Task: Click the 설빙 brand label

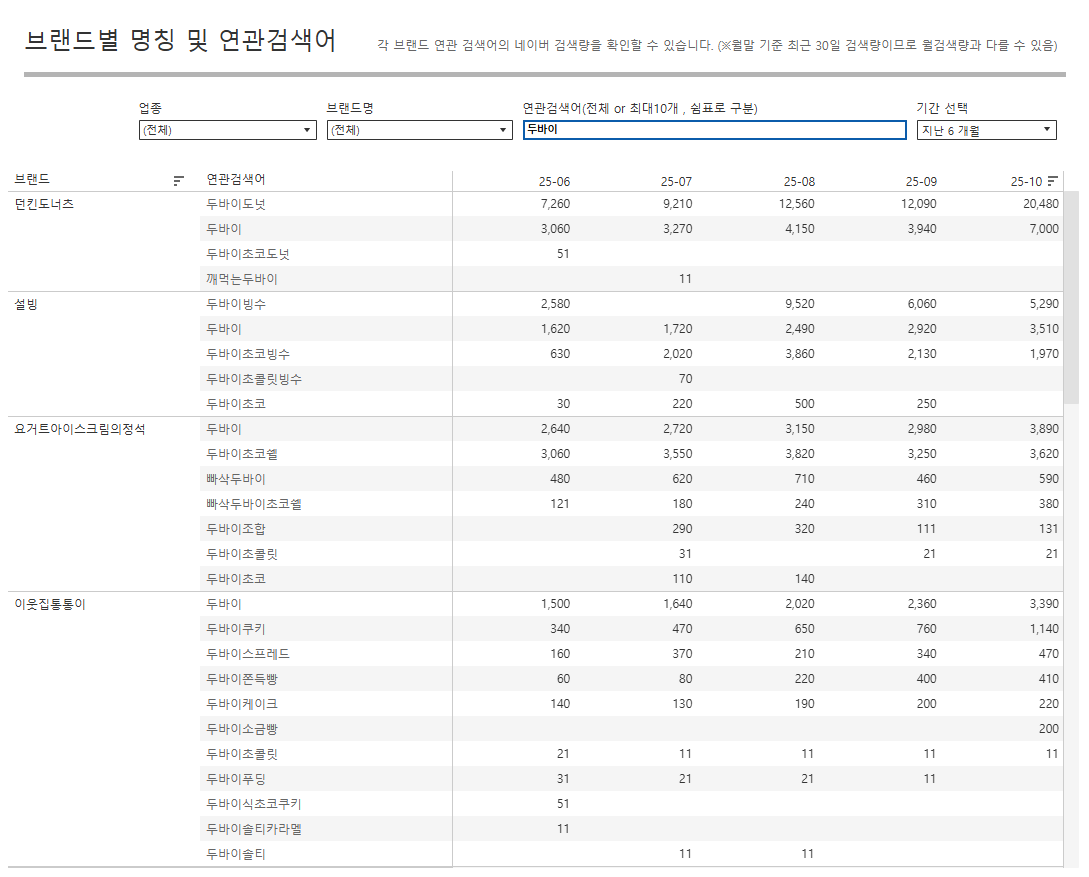Action: tap(26, 304)
